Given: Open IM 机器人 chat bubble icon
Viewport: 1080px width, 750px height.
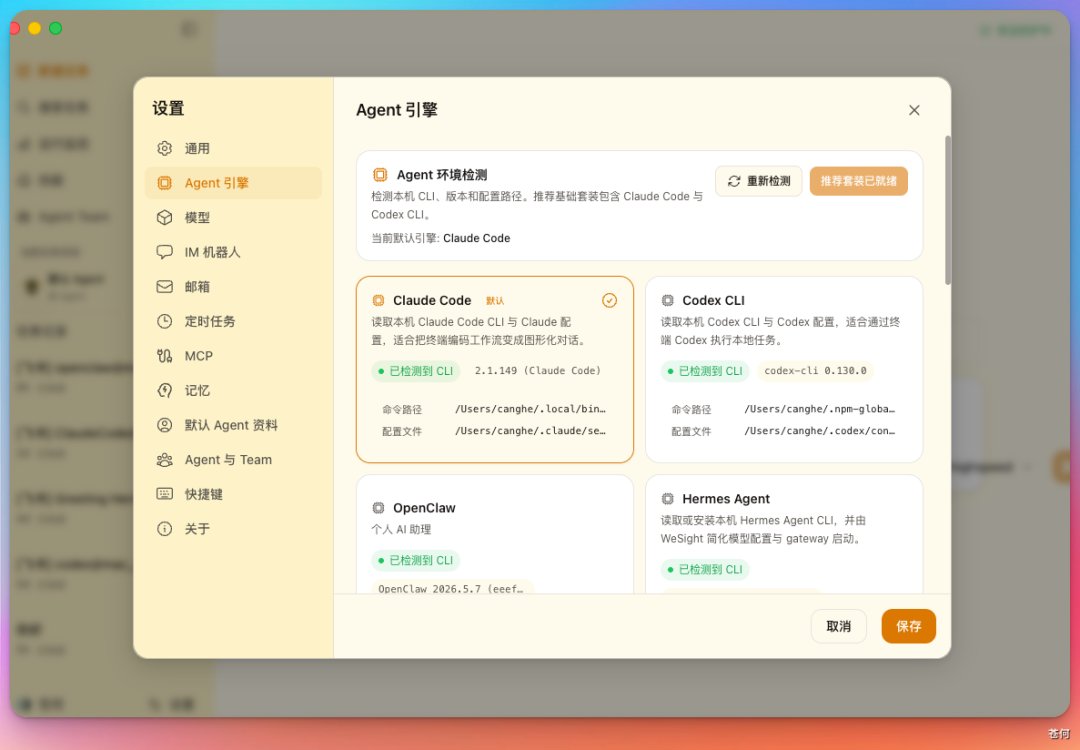Looking at the screenshot, I should pos(164,251).
